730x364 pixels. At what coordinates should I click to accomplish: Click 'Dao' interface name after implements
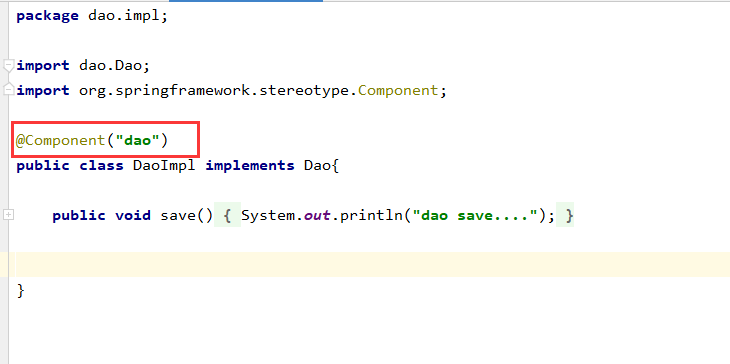318,165
